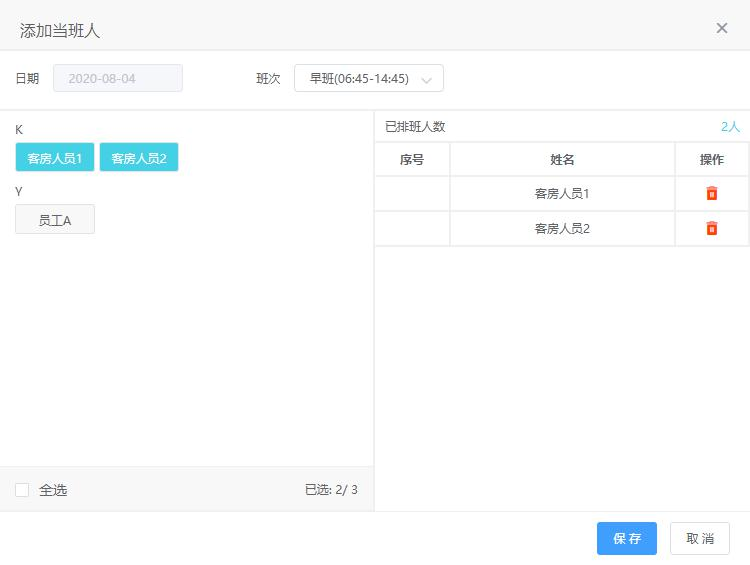The image size is (750, 565).
Task: Click the 操作 column header
Action: pyautogui.click(x=711, y=160)
